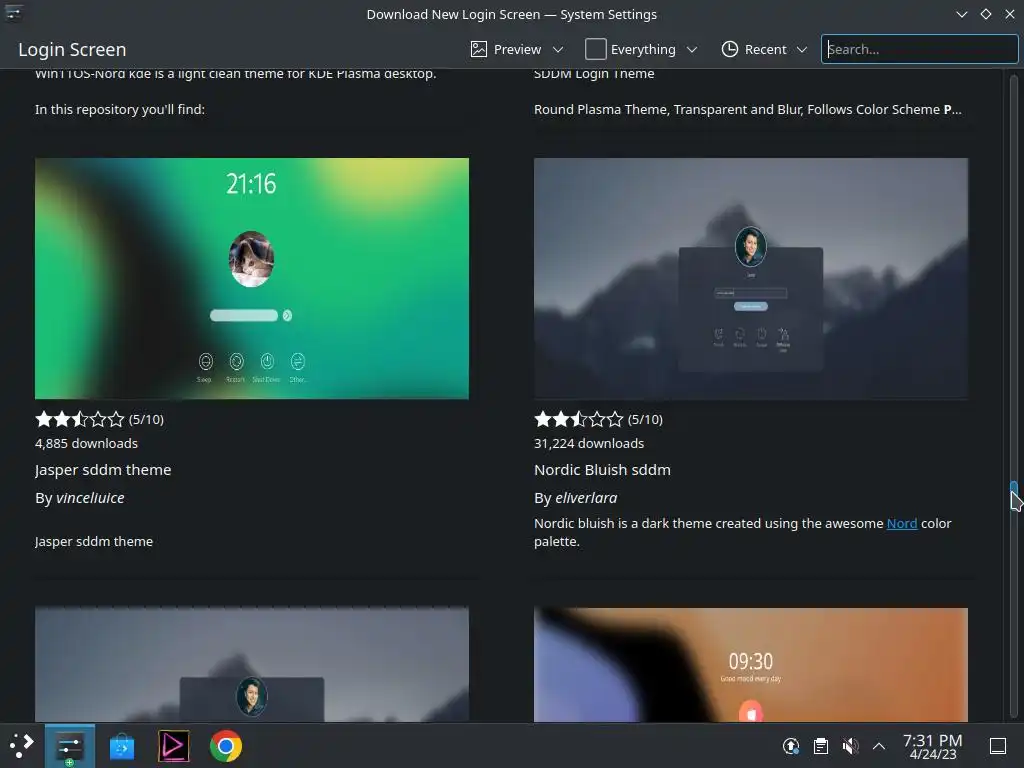Click author name eliverlara

click(x=586, y=498)
